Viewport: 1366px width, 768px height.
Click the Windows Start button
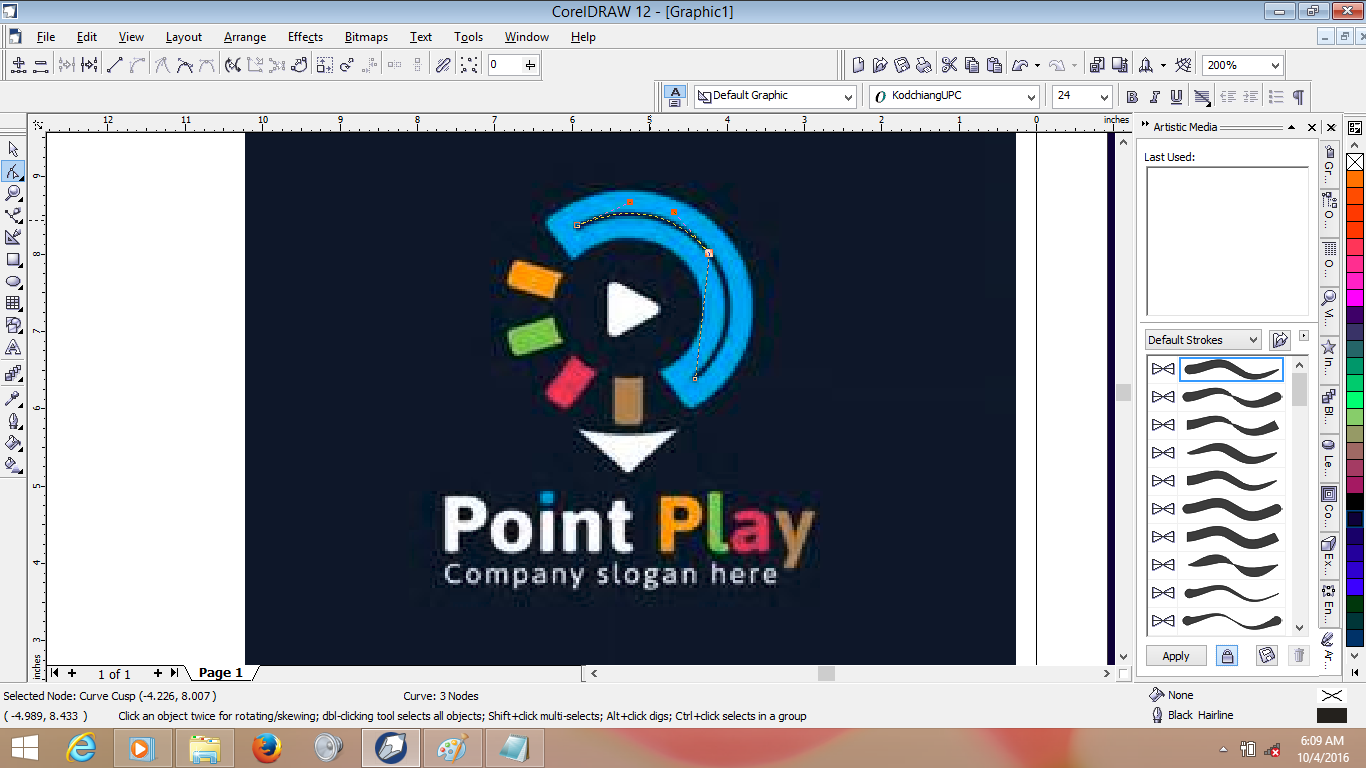click(x=24, y=748)
